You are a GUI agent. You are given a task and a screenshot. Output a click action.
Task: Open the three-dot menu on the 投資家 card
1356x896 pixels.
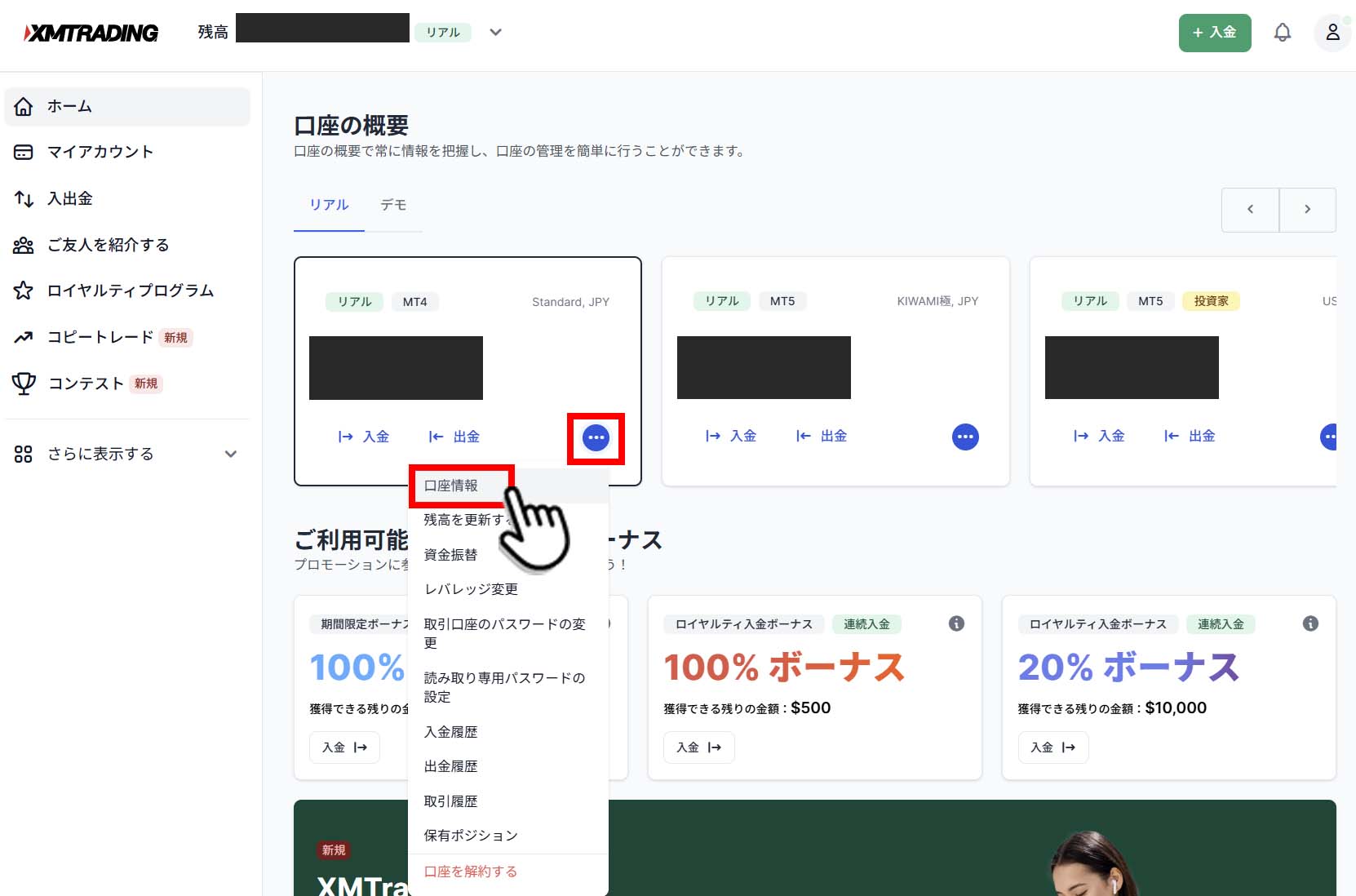pos(1329,437)
